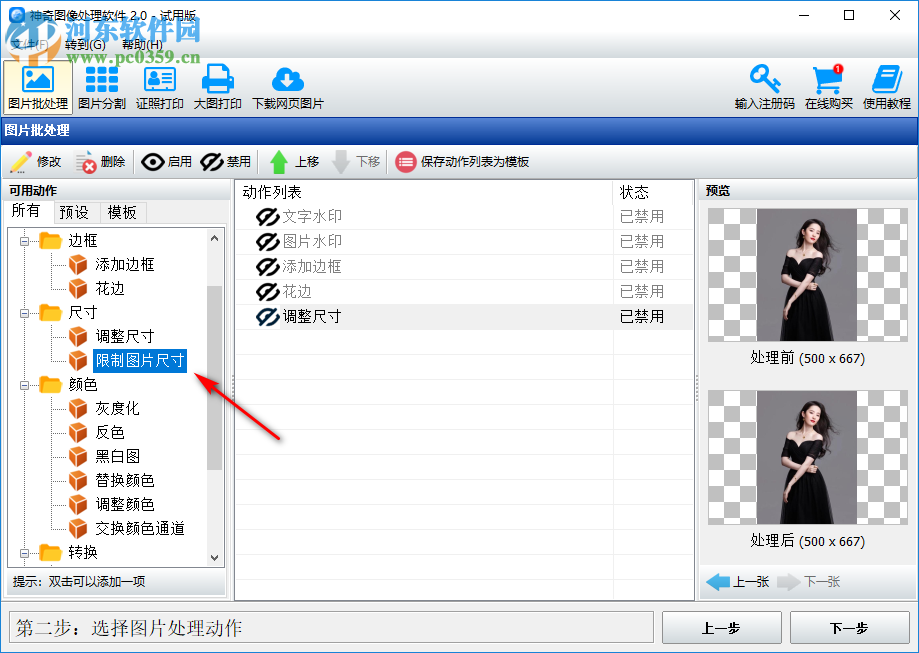Select the 反色 invert color action
Image resolution: width=919 pixels, height=653 pixels.
click(x=110, y=432)
